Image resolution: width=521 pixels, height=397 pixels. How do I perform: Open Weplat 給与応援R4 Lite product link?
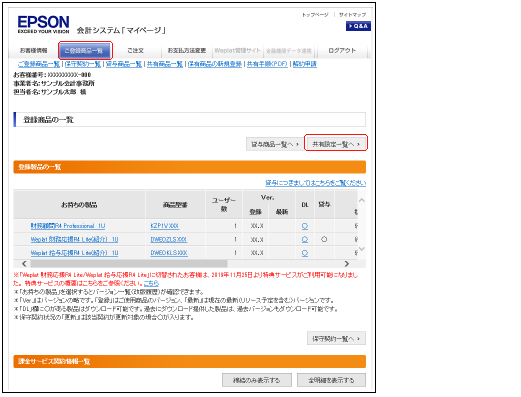(74, 253)
